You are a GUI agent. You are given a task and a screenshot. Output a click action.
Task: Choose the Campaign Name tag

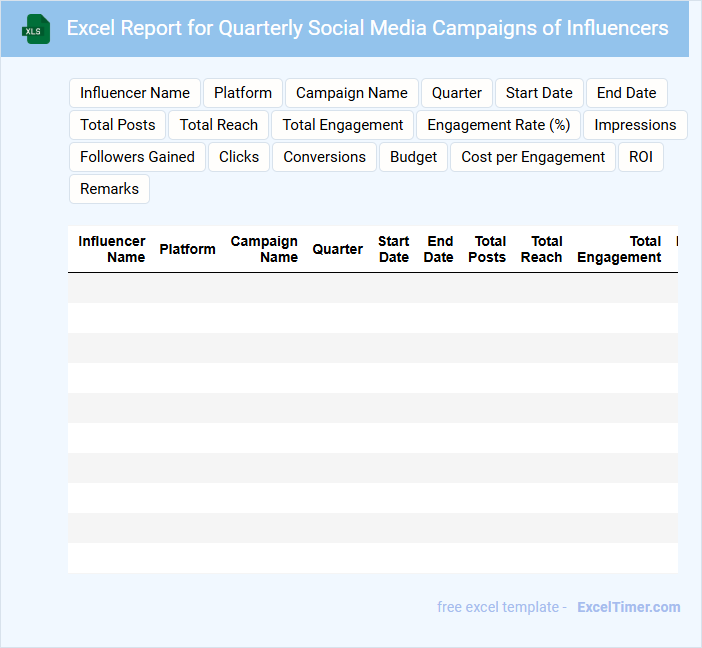click(352, 93)
